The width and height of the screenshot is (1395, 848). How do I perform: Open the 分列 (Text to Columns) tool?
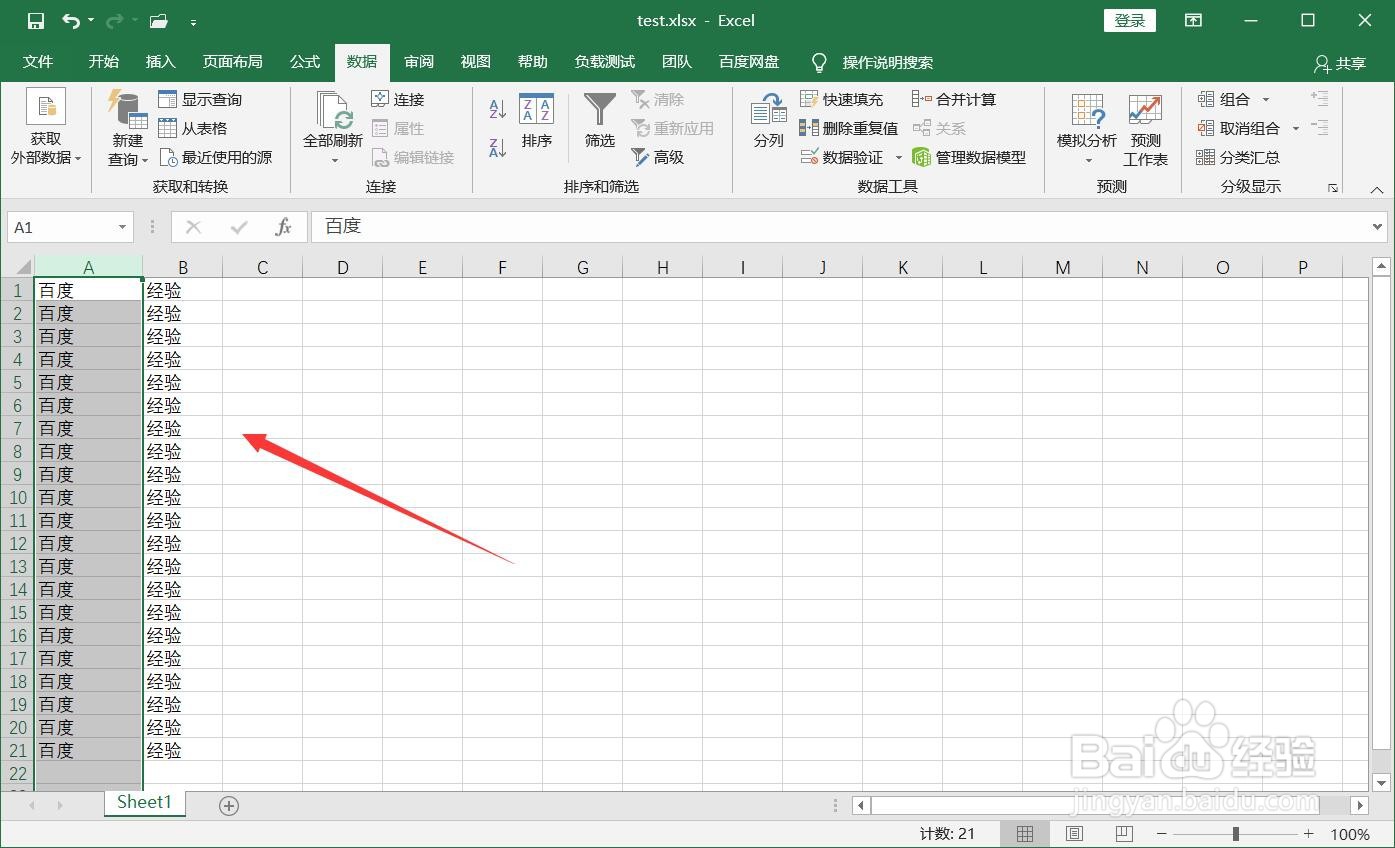pyautogui.click(x=767, y=125)
